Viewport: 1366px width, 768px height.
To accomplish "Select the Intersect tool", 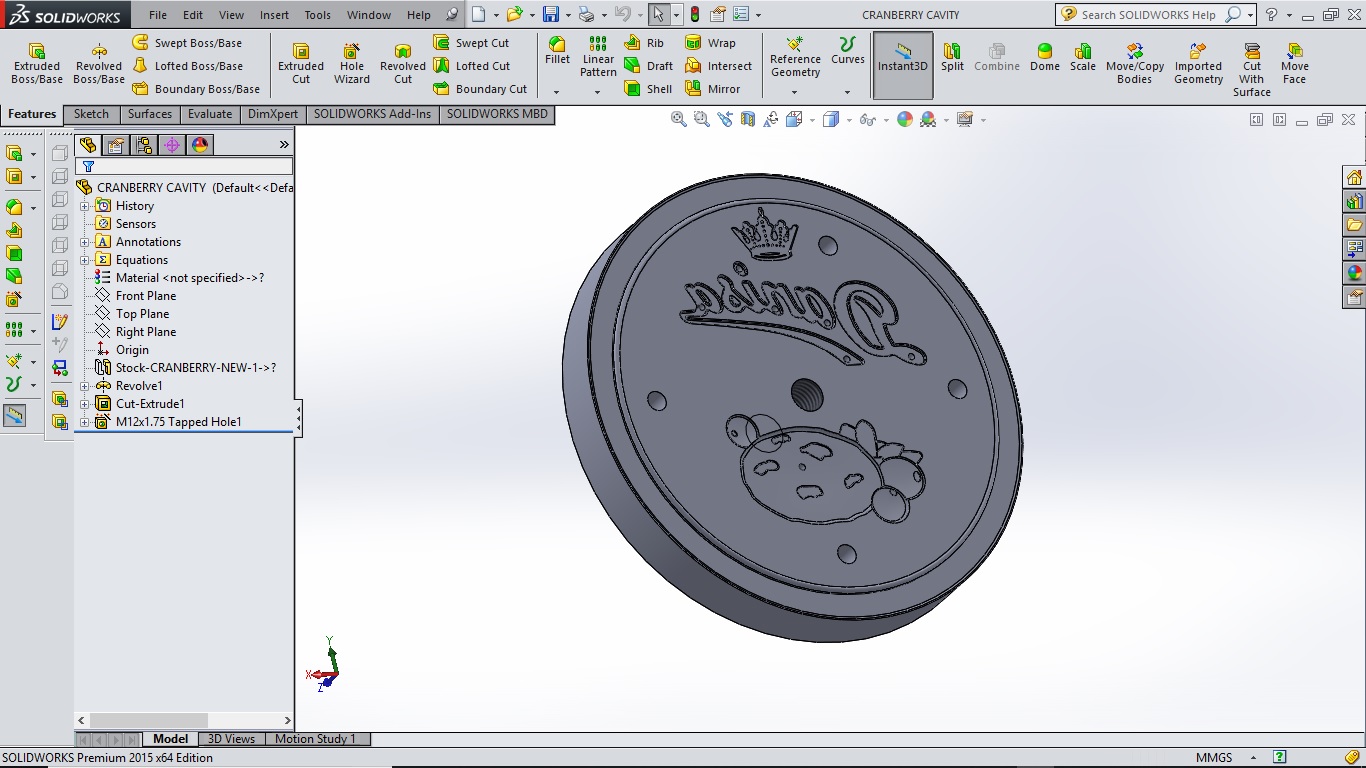I will pos(718,66).
